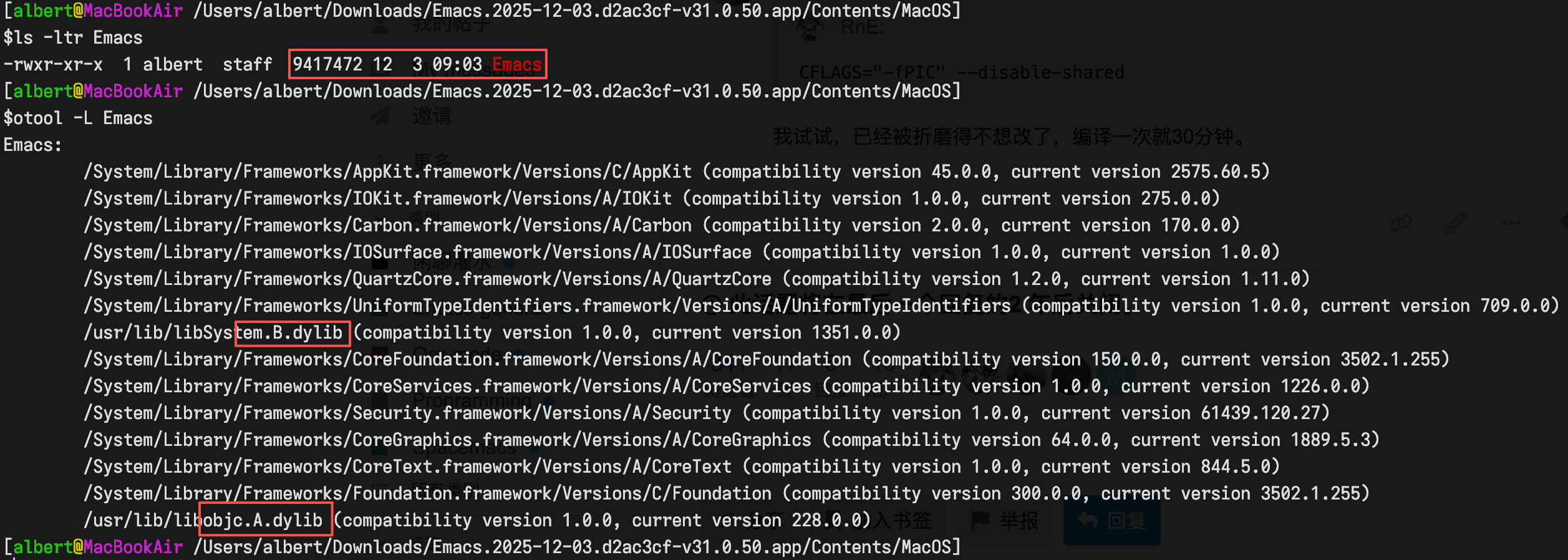Click the last empty shell prompt line
This screenshot has width=1568, height=560.
click(x=480, y=547)
